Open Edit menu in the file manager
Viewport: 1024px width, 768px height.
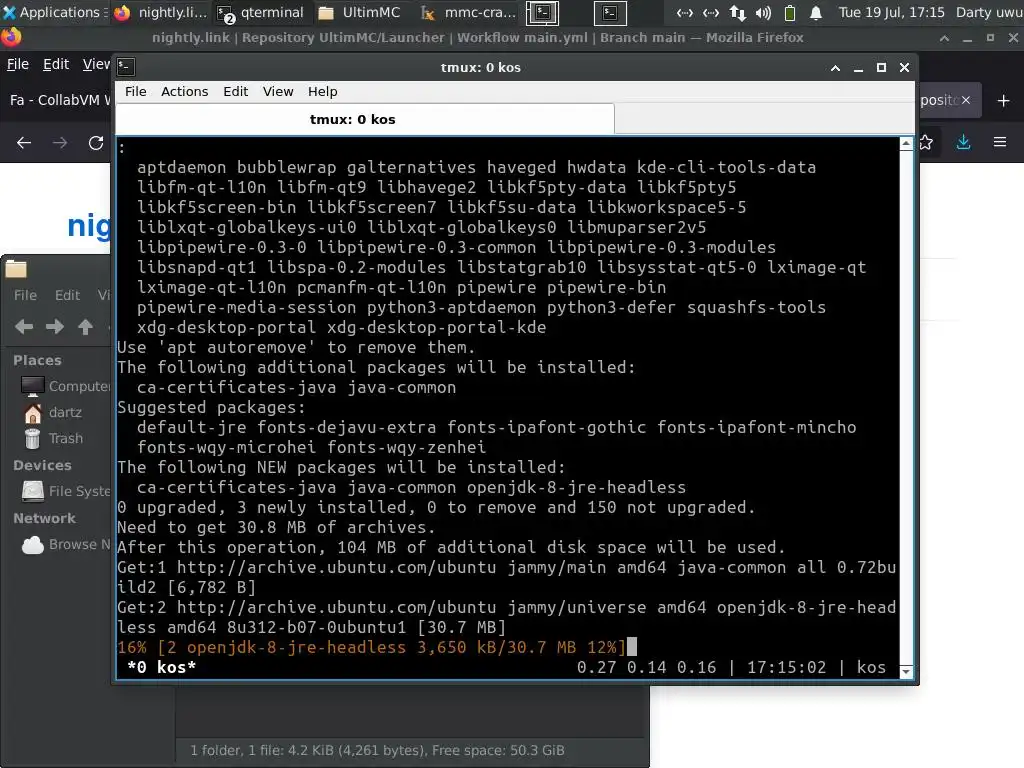67,295
